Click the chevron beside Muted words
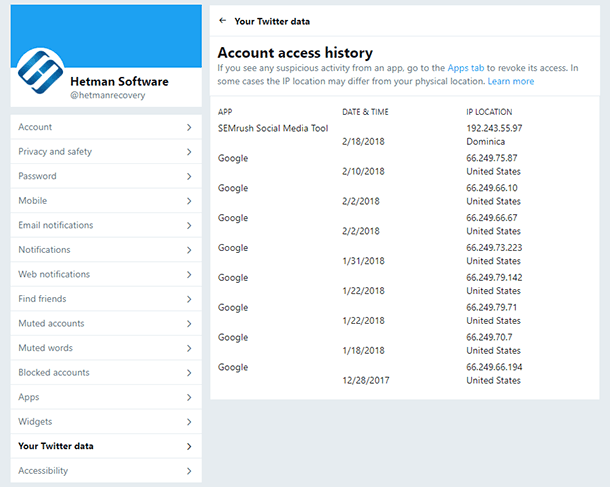The image size is (610, 487). 189,348
